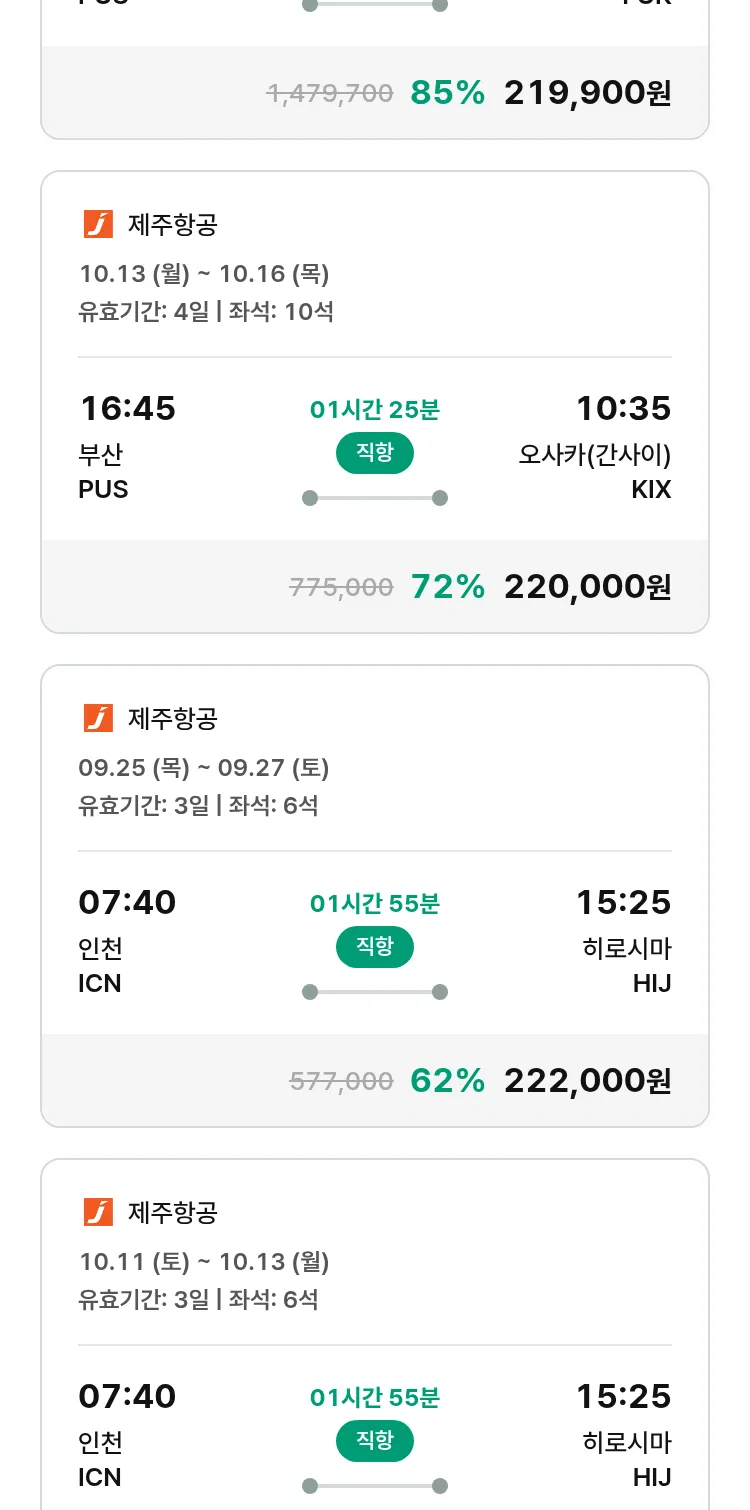The height and width of the screenshot is (1510, 750).
Task: Click the 16:45 Busan departure time
Action: click(x=127, y=408)
